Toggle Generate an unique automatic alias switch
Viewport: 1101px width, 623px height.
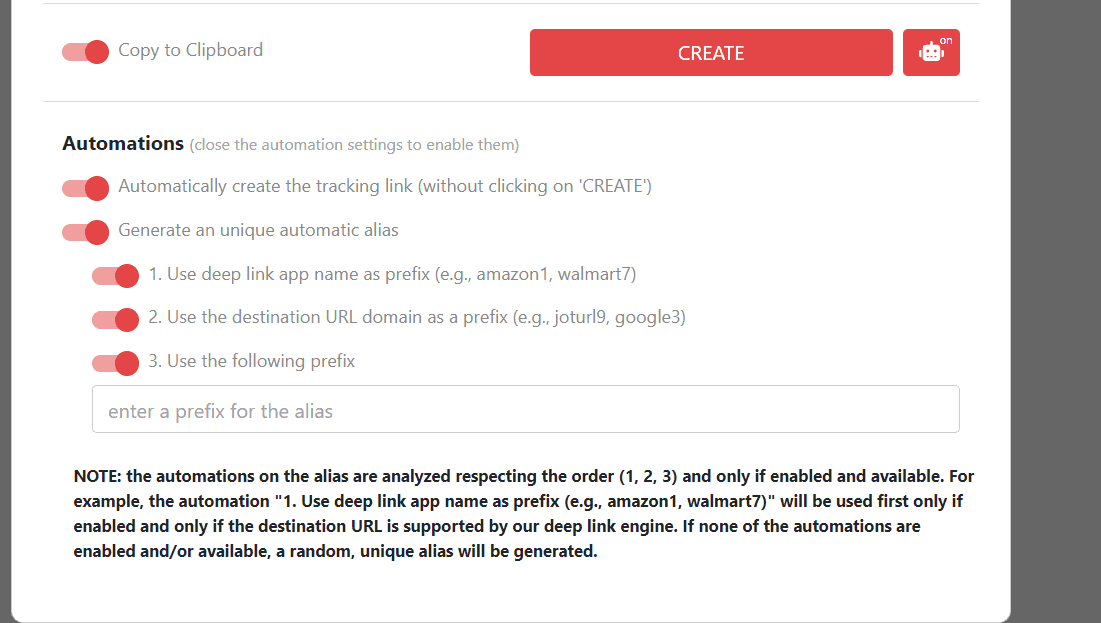pos(85,232)
